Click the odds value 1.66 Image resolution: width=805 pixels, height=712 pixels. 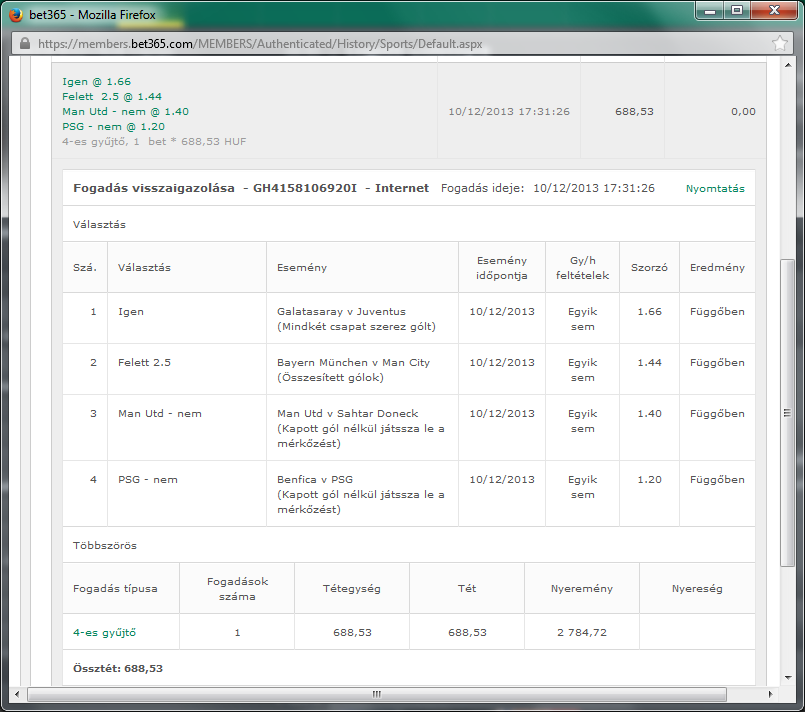pyautogui.click(x=649, y=312)
